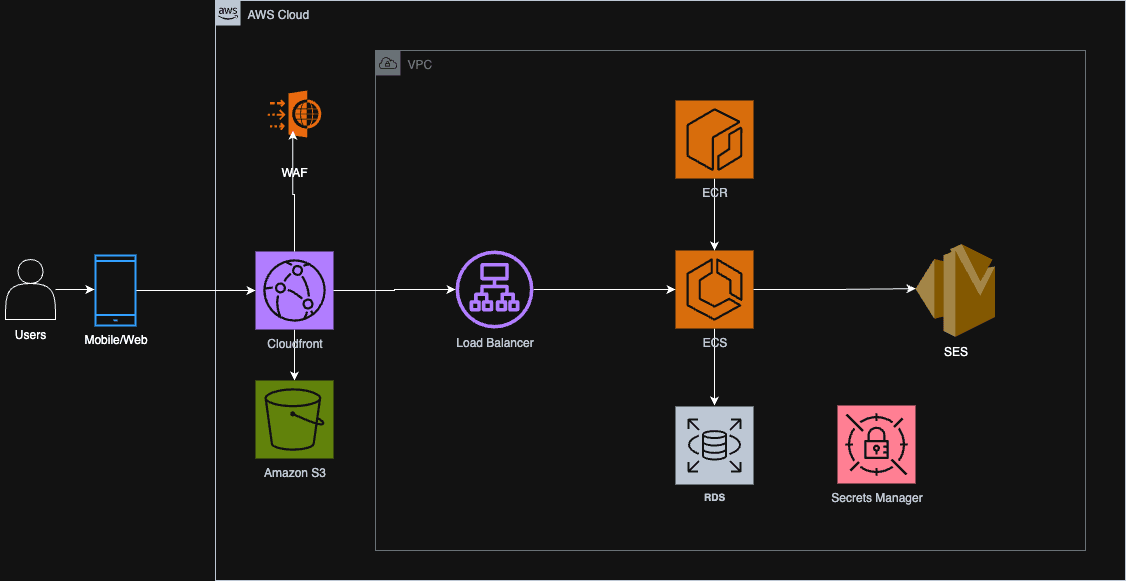Click the Load Balancer text label
The height and width of the screenshot is (581, 1126).
495,343
